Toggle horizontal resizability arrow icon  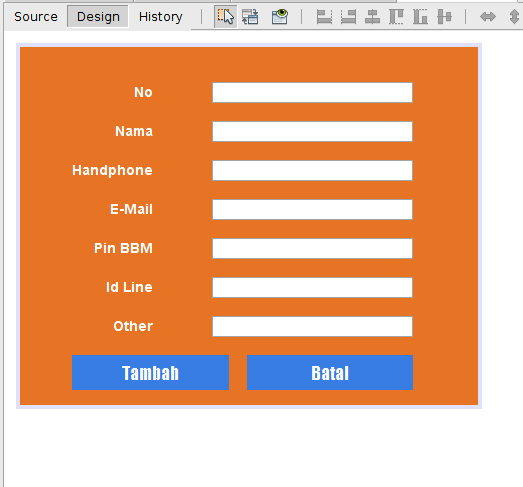coord(488,16)
